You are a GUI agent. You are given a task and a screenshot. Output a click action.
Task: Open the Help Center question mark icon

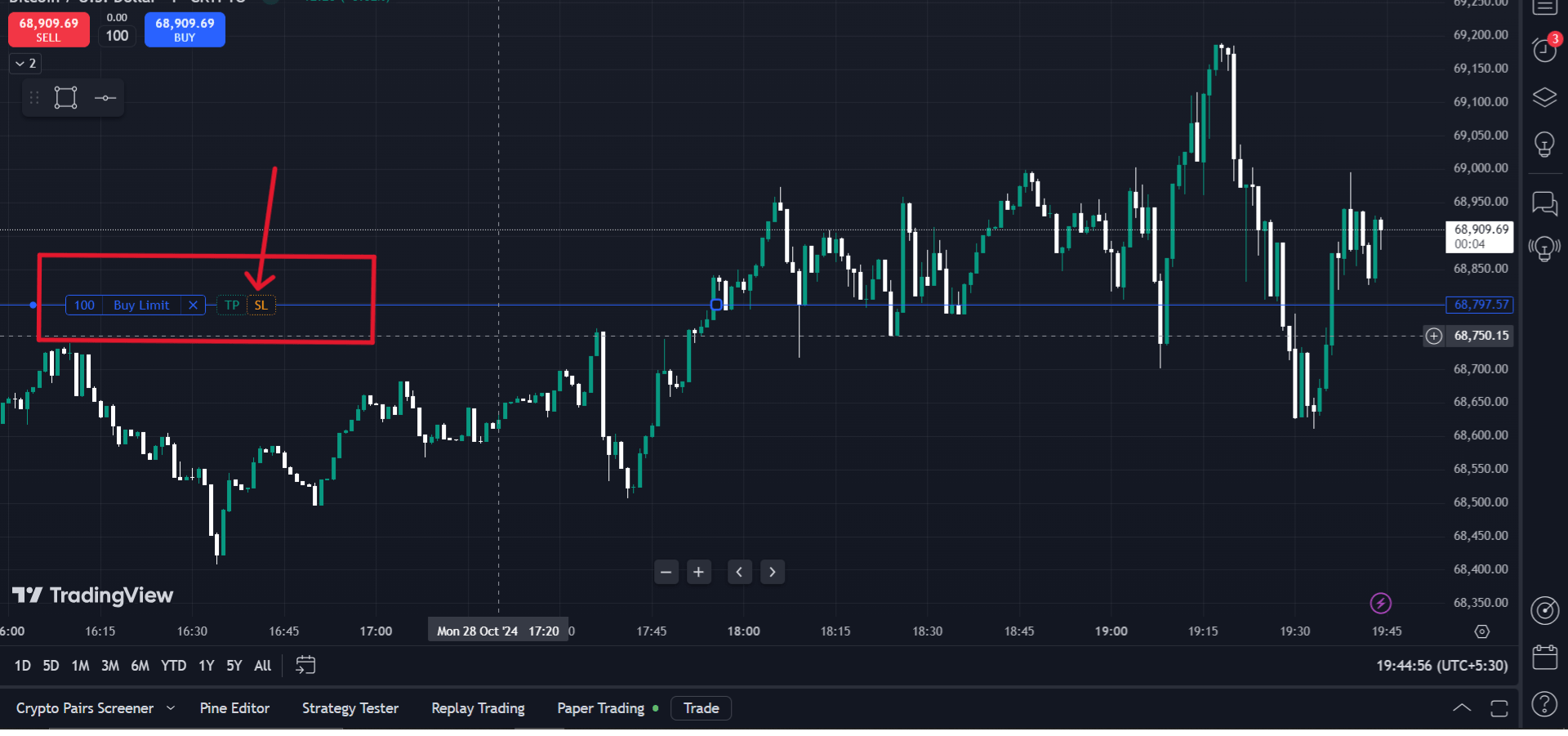(x=1544, y=703)
